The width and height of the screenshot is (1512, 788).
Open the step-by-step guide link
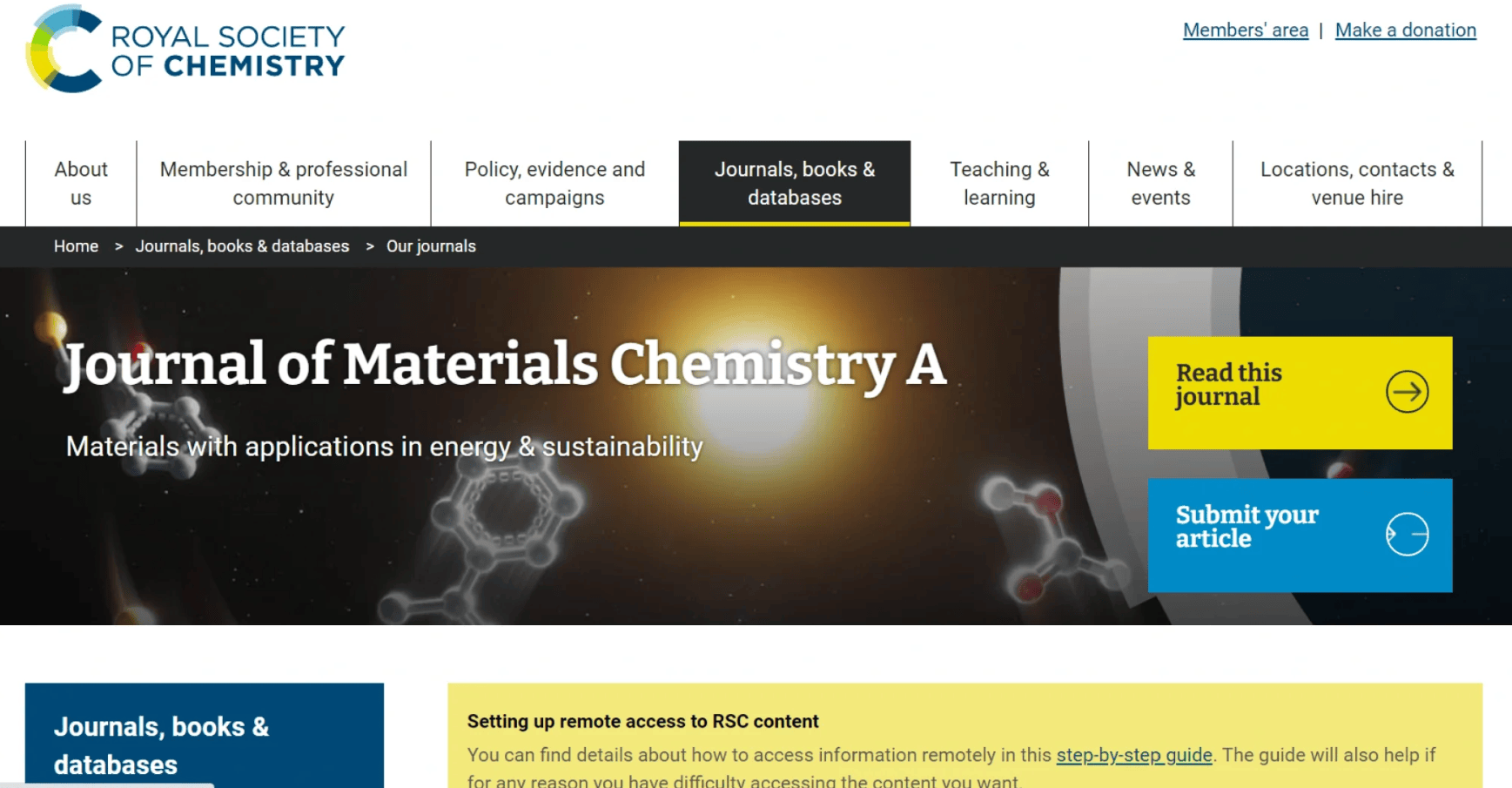point(1133,755)
